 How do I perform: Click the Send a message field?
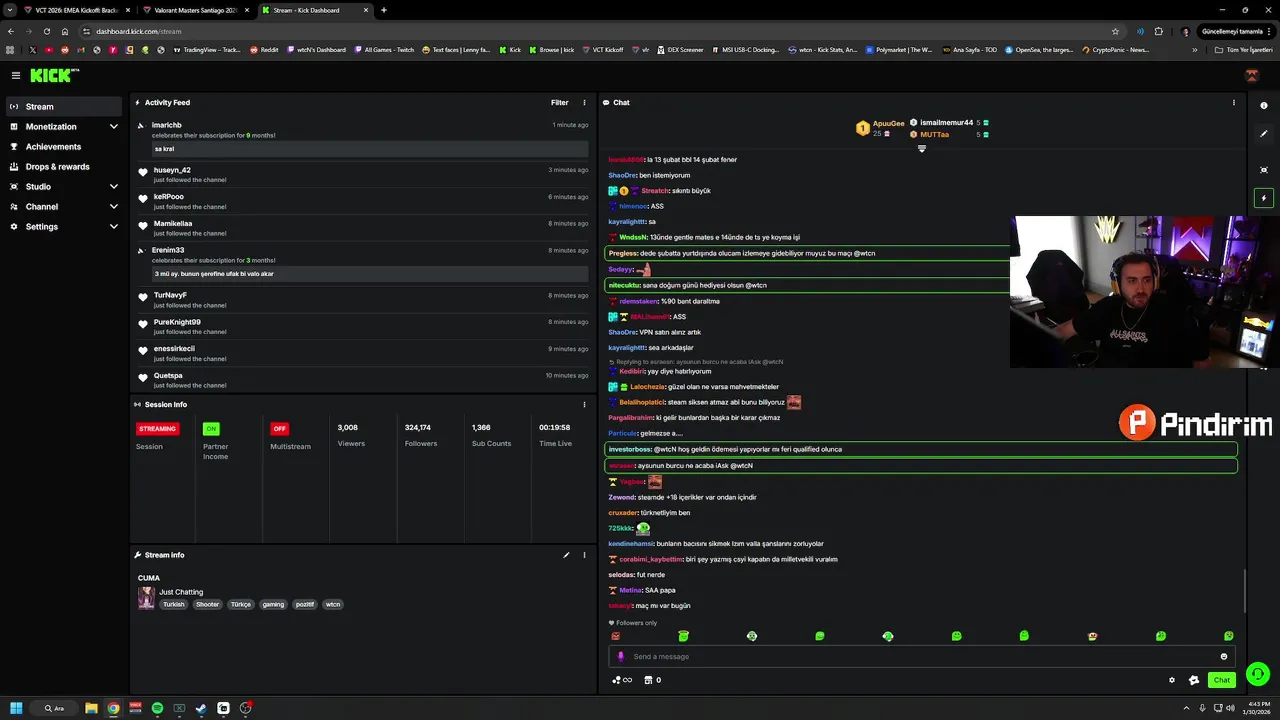[920, 657]
